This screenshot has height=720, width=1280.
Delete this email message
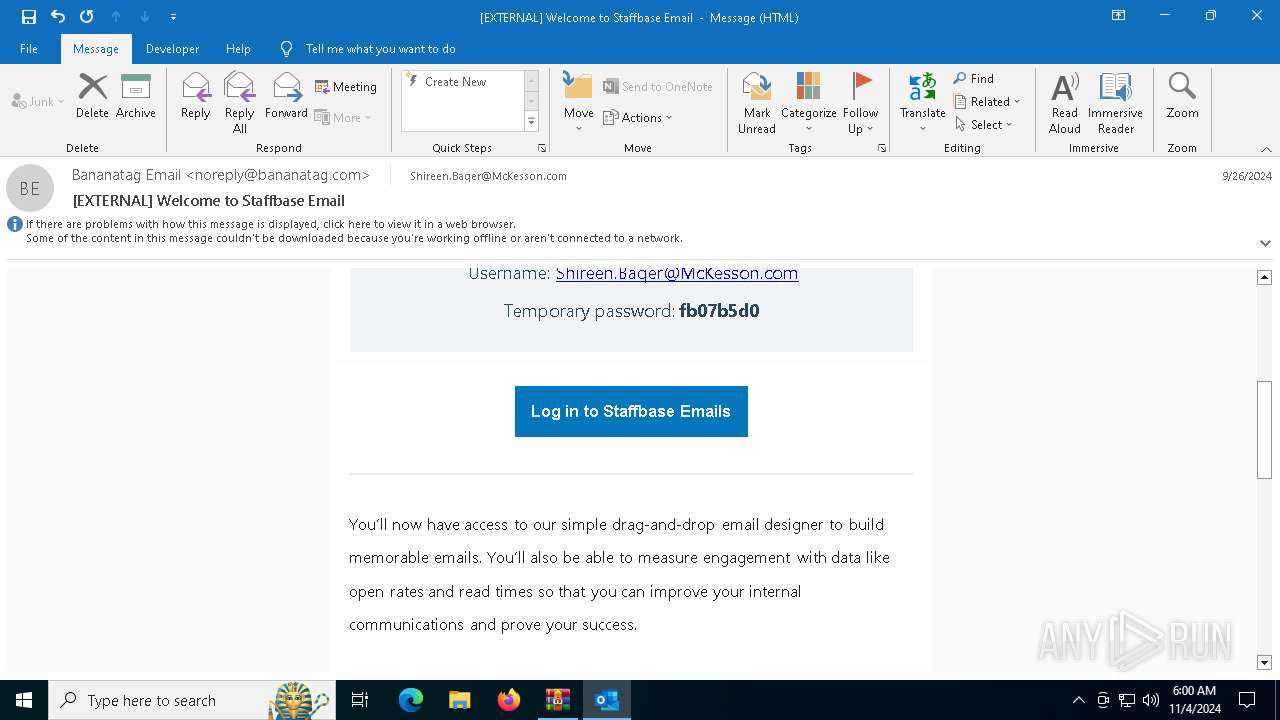pyautogui.click(x=92, y=96)
